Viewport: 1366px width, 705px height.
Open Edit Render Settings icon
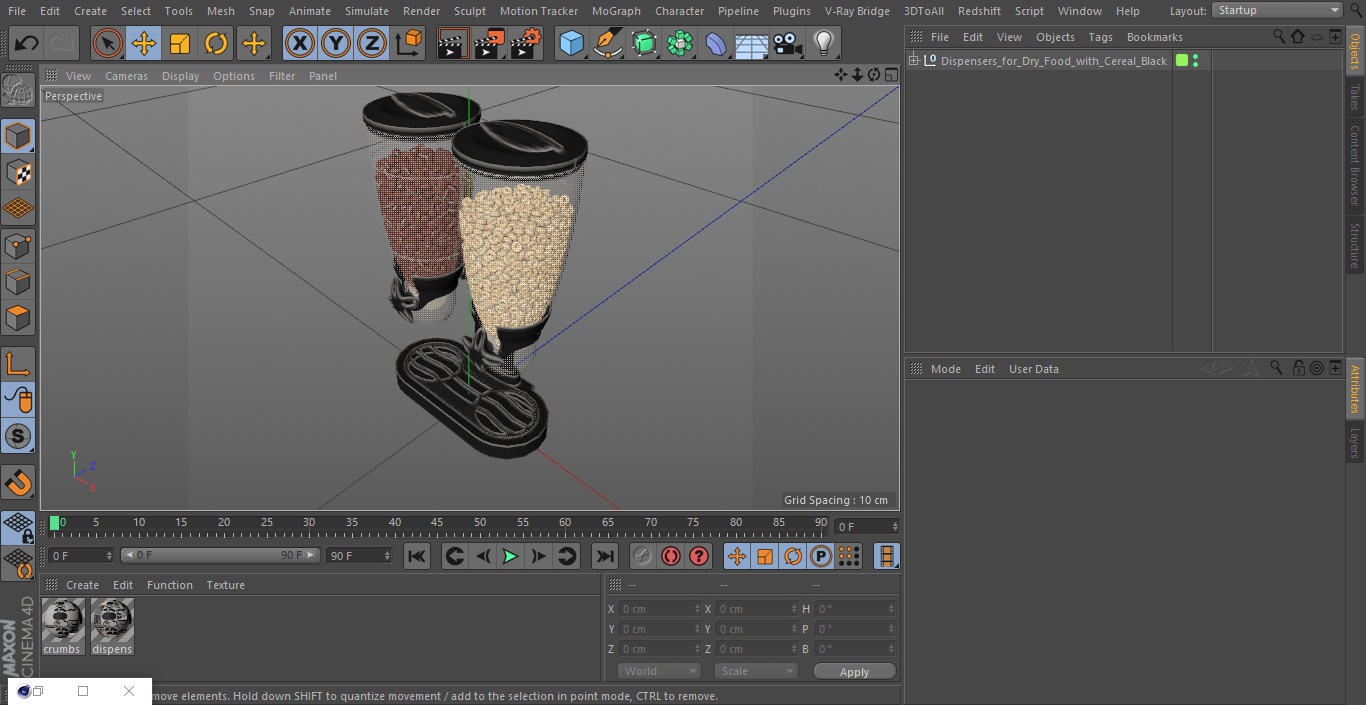(525, 43)
